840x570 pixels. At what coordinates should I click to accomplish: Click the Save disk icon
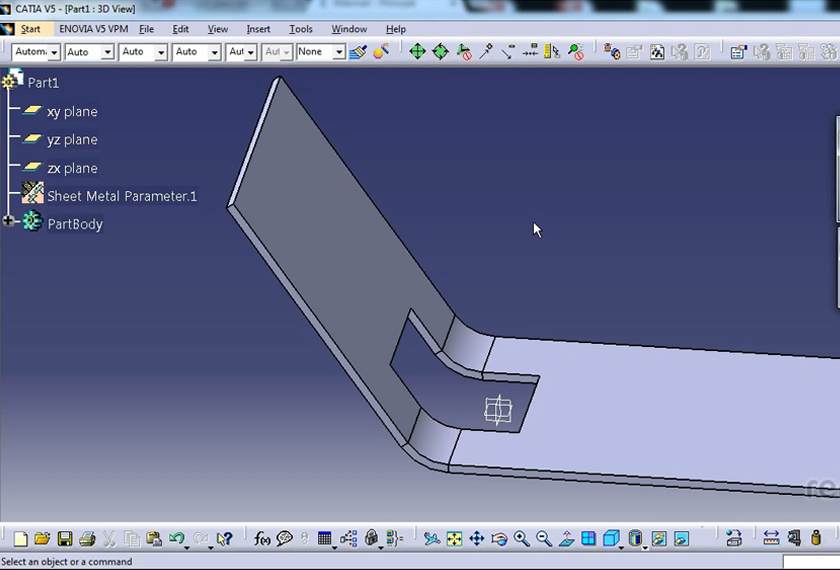[64, 539]
